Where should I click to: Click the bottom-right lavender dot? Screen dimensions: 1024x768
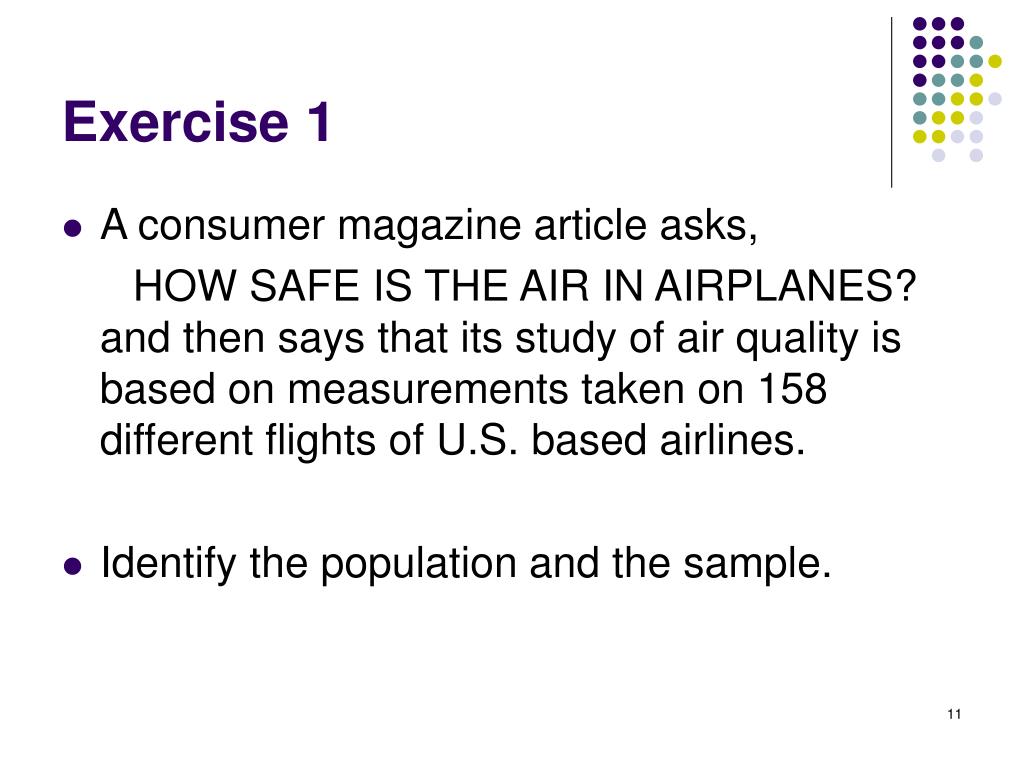[976, 155]
